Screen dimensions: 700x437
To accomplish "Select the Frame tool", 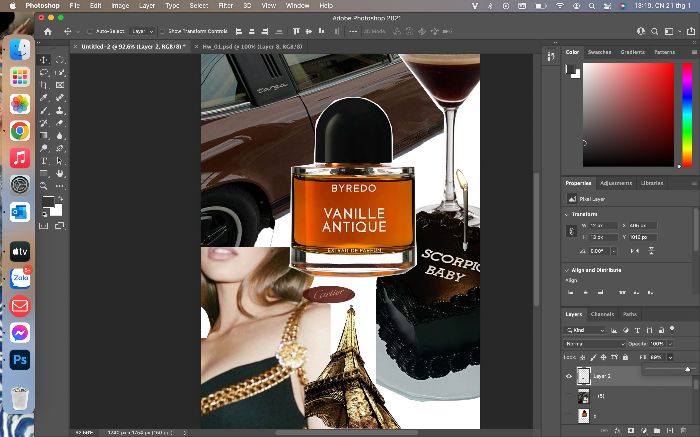I will tap(60, 85).
